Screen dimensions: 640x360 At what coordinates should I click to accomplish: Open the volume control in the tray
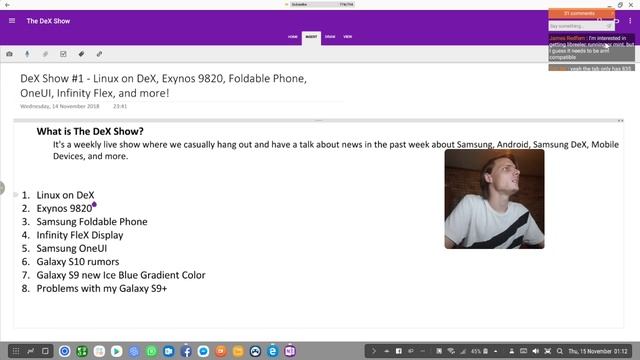tap(536, 351)
